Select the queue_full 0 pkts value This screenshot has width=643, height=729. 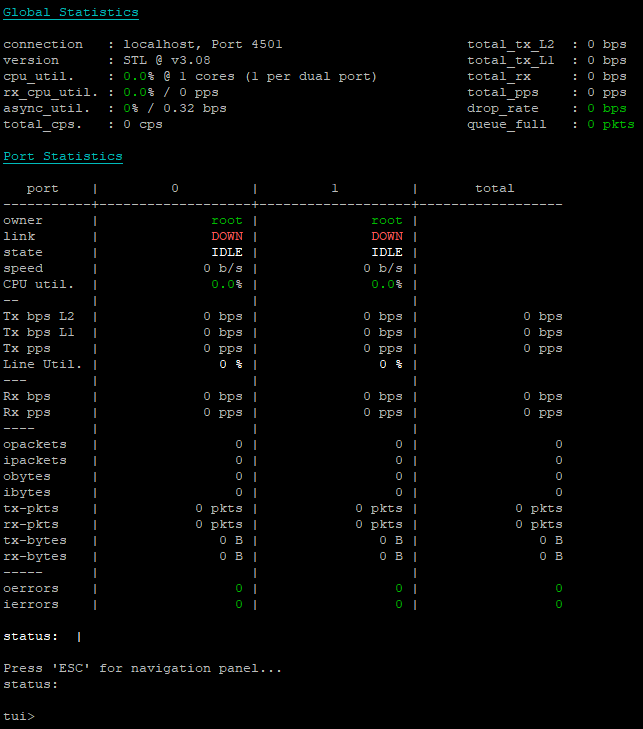[610, 125]
